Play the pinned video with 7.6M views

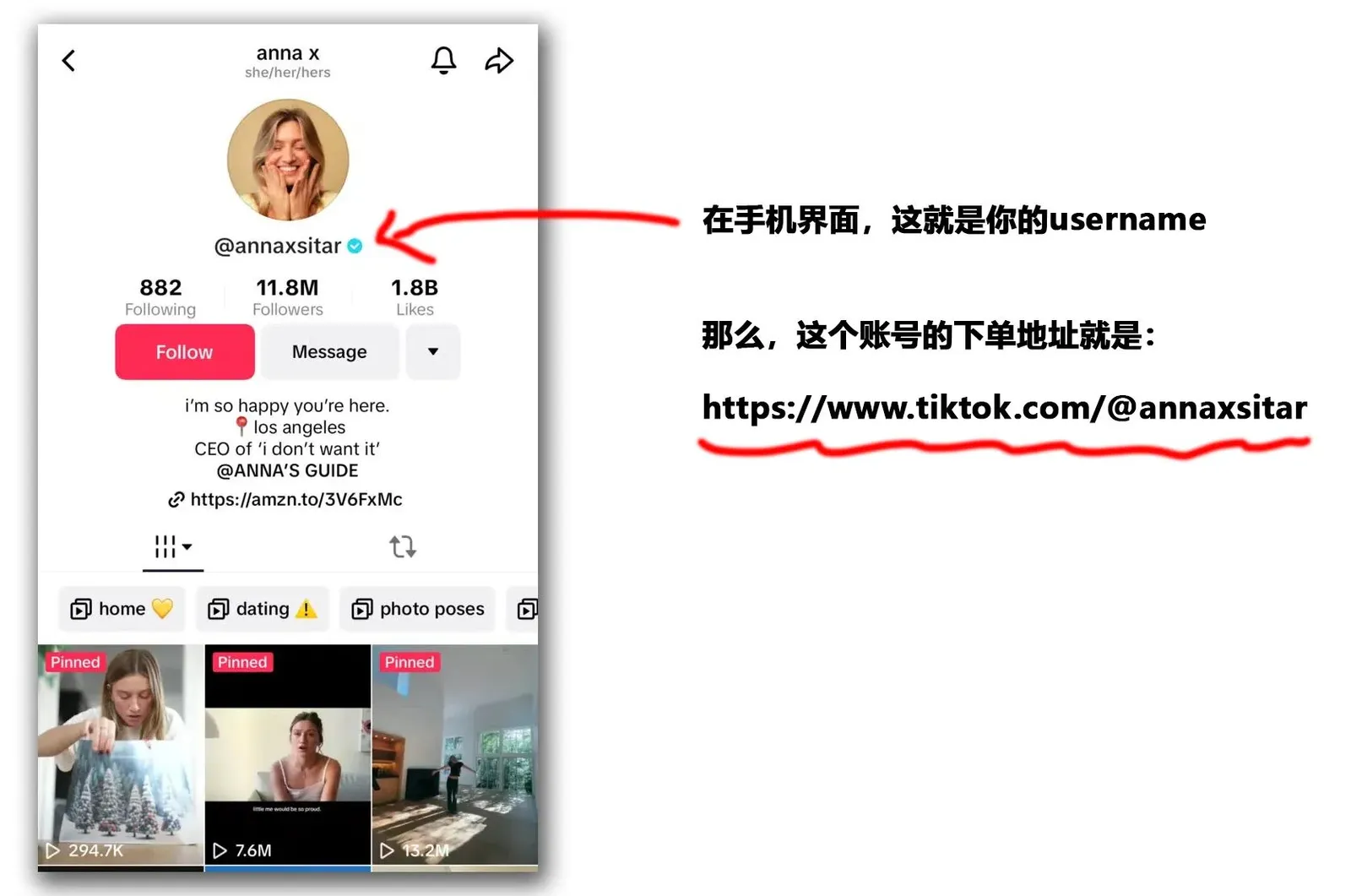(288, 755)
